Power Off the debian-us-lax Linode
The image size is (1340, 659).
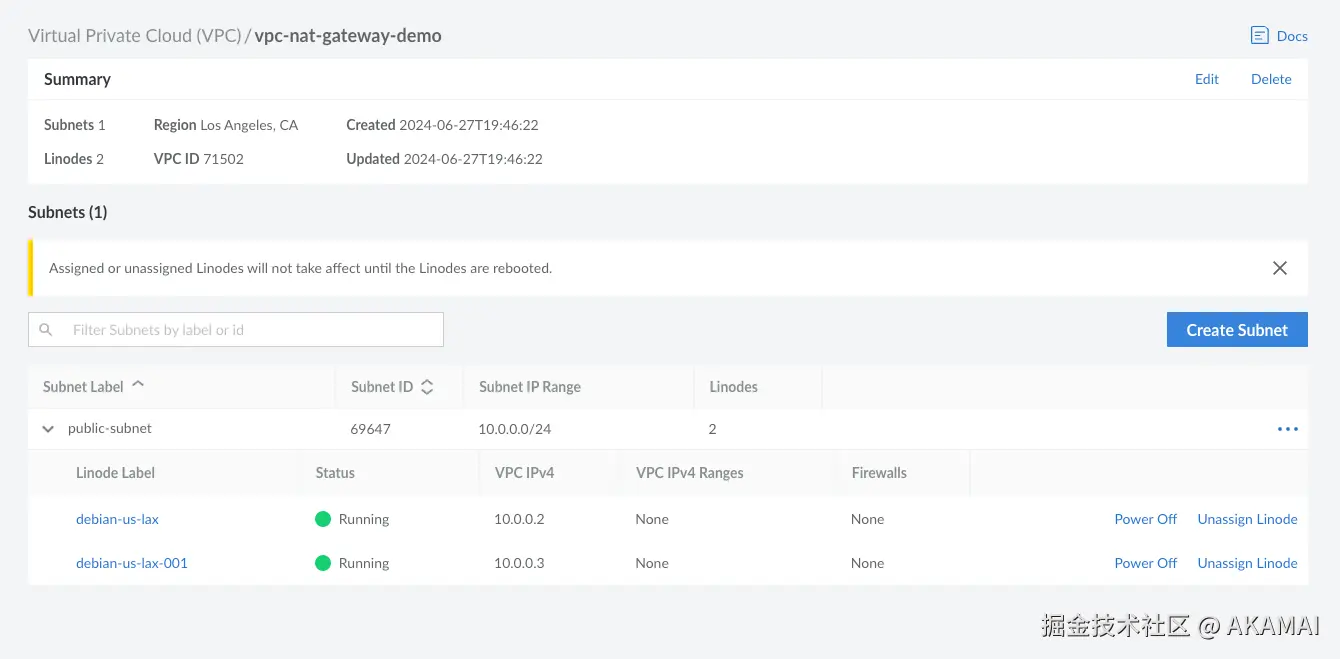click(x=1145, y=519)
